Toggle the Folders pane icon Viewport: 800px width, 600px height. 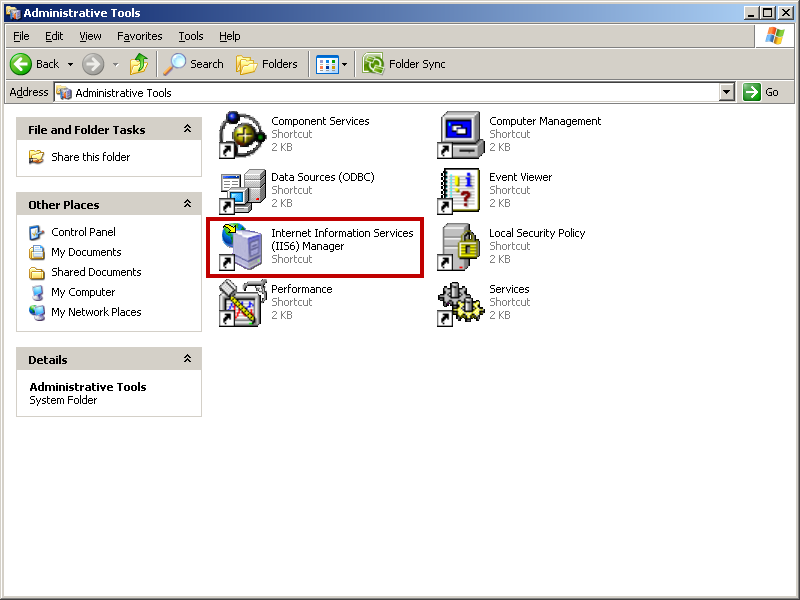pos(246,65)
